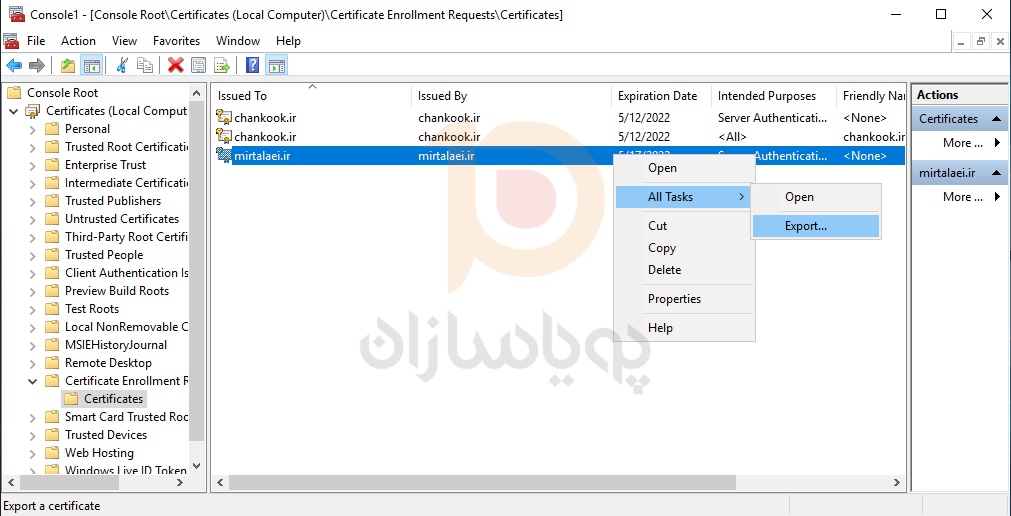Image resolution: width=1011 pixels, height=516 pixels.
Task: Click the Up One Level folder icon
Action: pos(67,66)
